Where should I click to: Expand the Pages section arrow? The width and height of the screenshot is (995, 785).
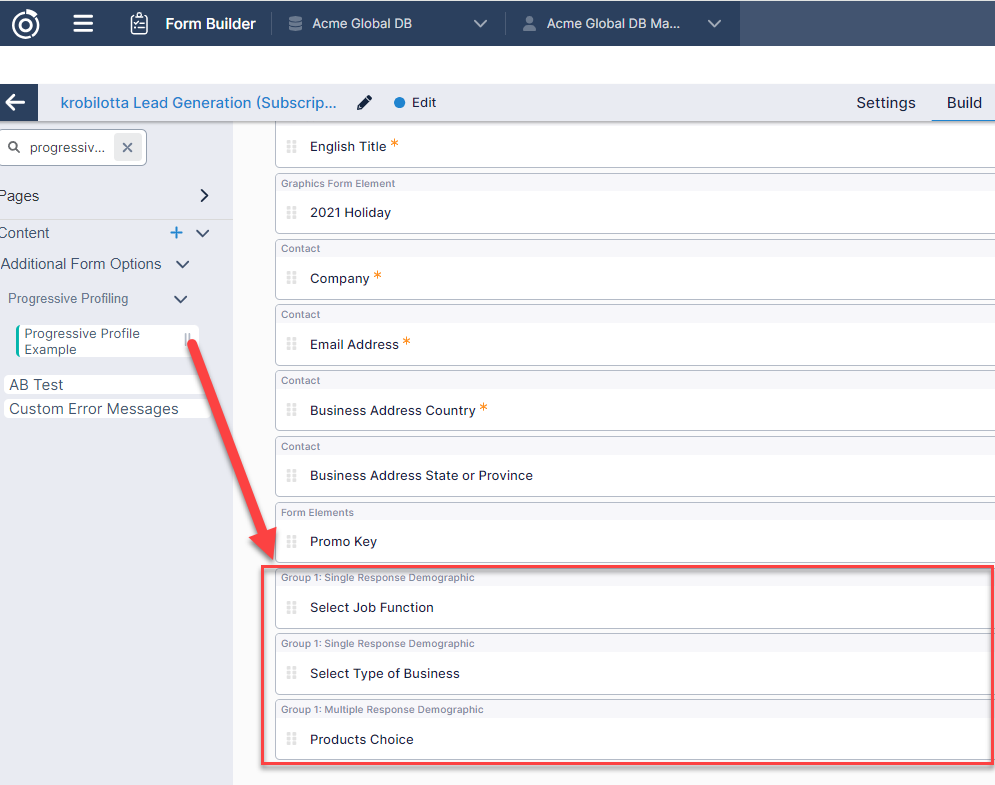coord(204,196)
